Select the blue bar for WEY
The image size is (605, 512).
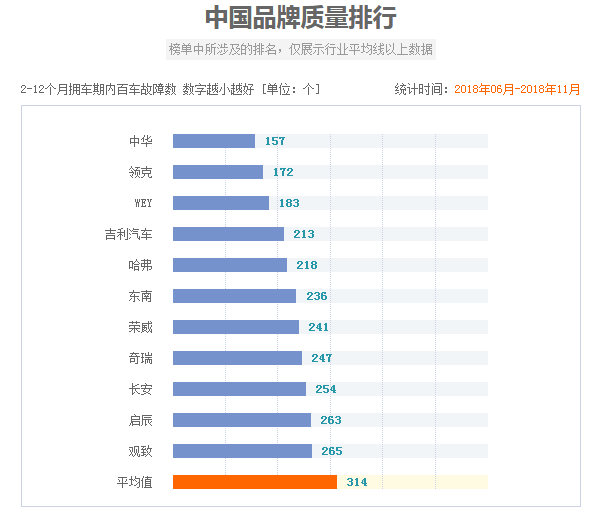pos(221,203)
